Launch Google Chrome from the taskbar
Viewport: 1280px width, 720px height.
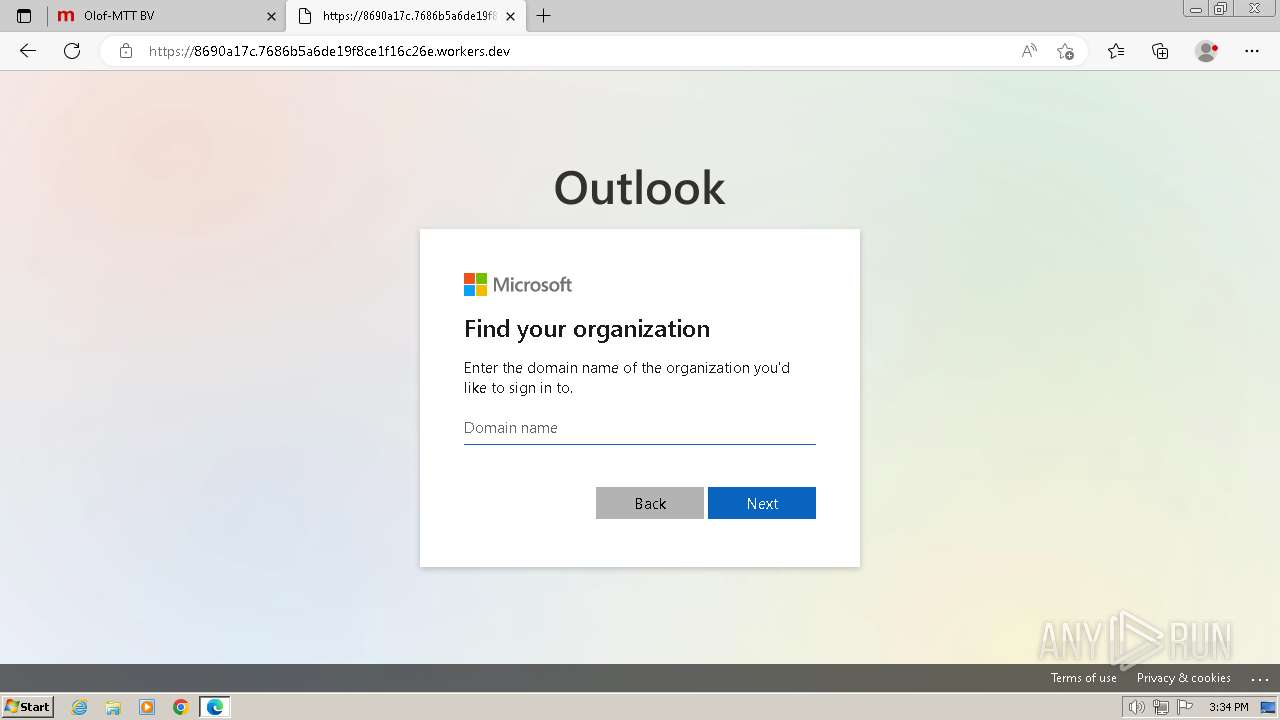click(x=181, y=707)
